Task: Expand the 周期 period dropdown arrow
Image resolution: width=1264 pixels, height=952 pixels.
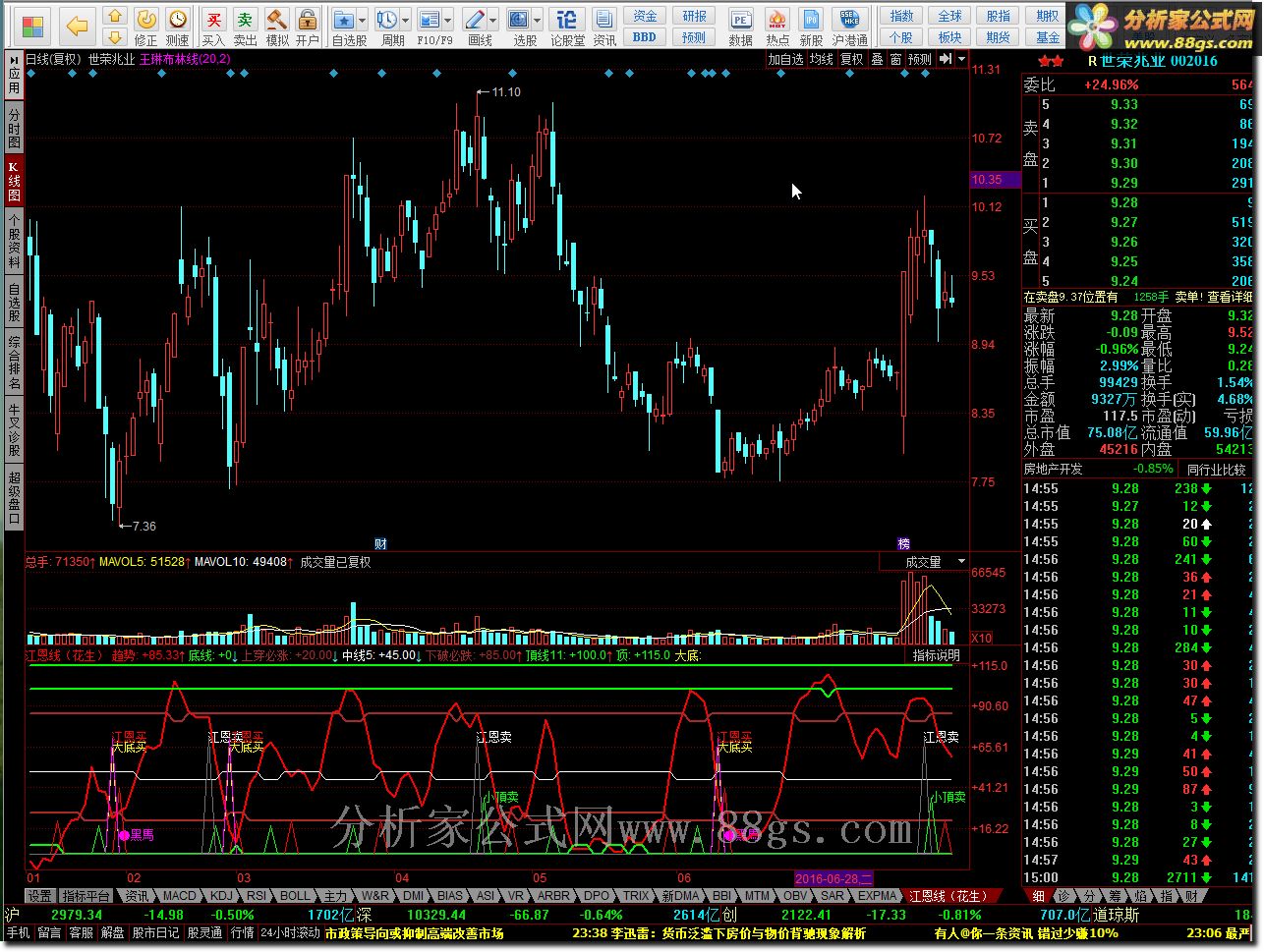Action: point(405,20)
